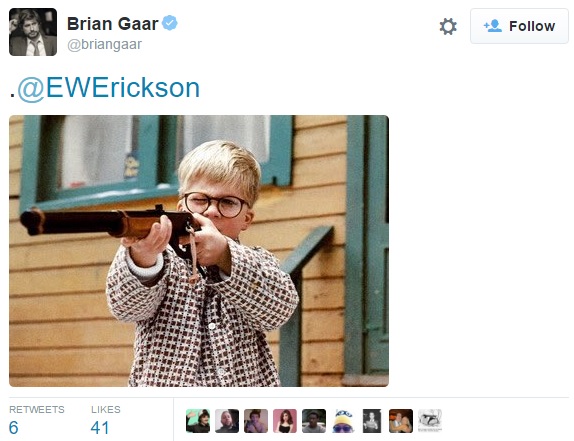Open first liker avatar with green background

point(198,421)
